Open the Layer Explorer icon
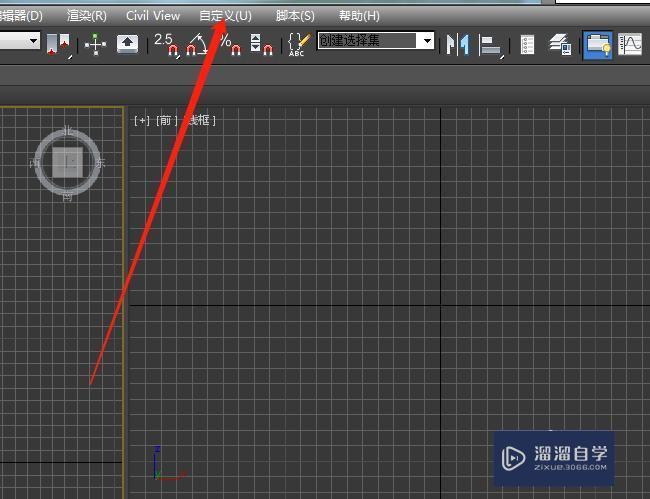Screen dimensions: 650x499 click(560, 44)
